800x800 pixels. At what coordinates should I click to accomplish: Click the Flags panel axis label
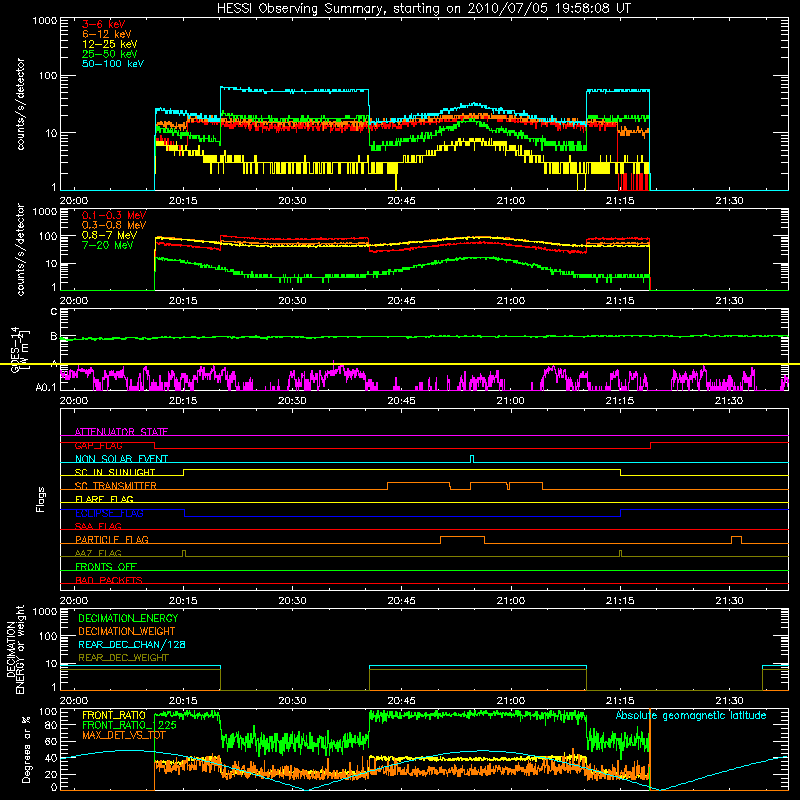pos(40,499)
